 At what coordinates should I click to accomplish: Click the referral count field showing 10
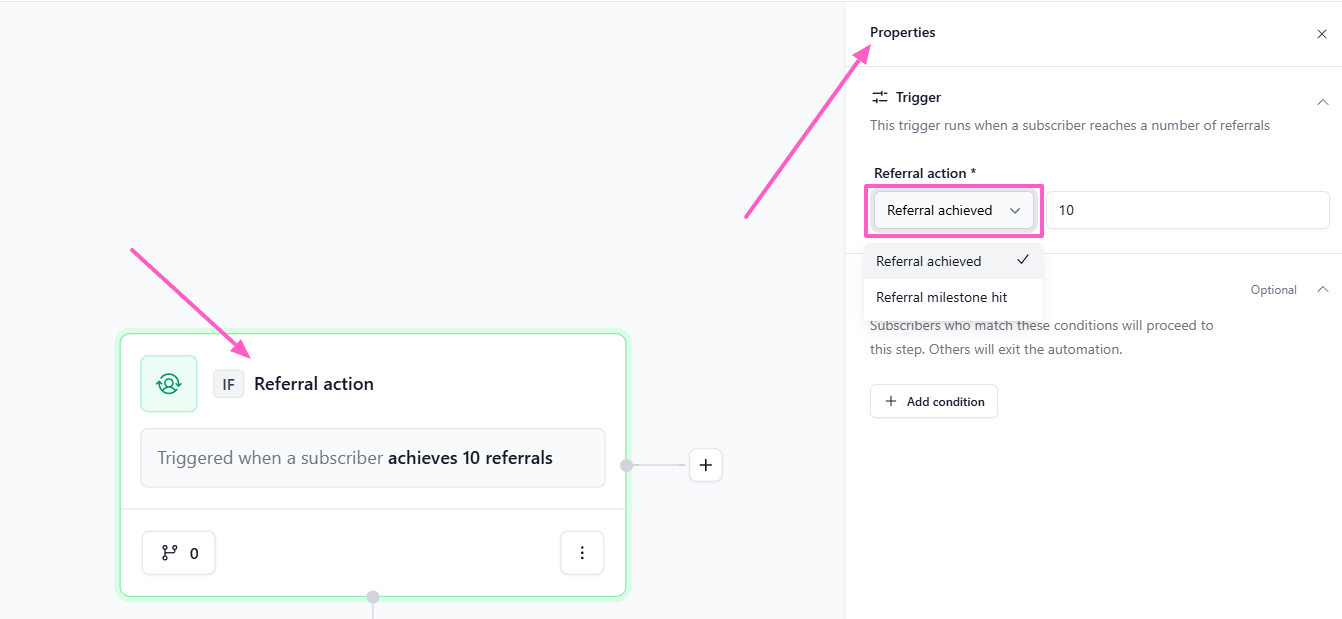[1188, 210]
